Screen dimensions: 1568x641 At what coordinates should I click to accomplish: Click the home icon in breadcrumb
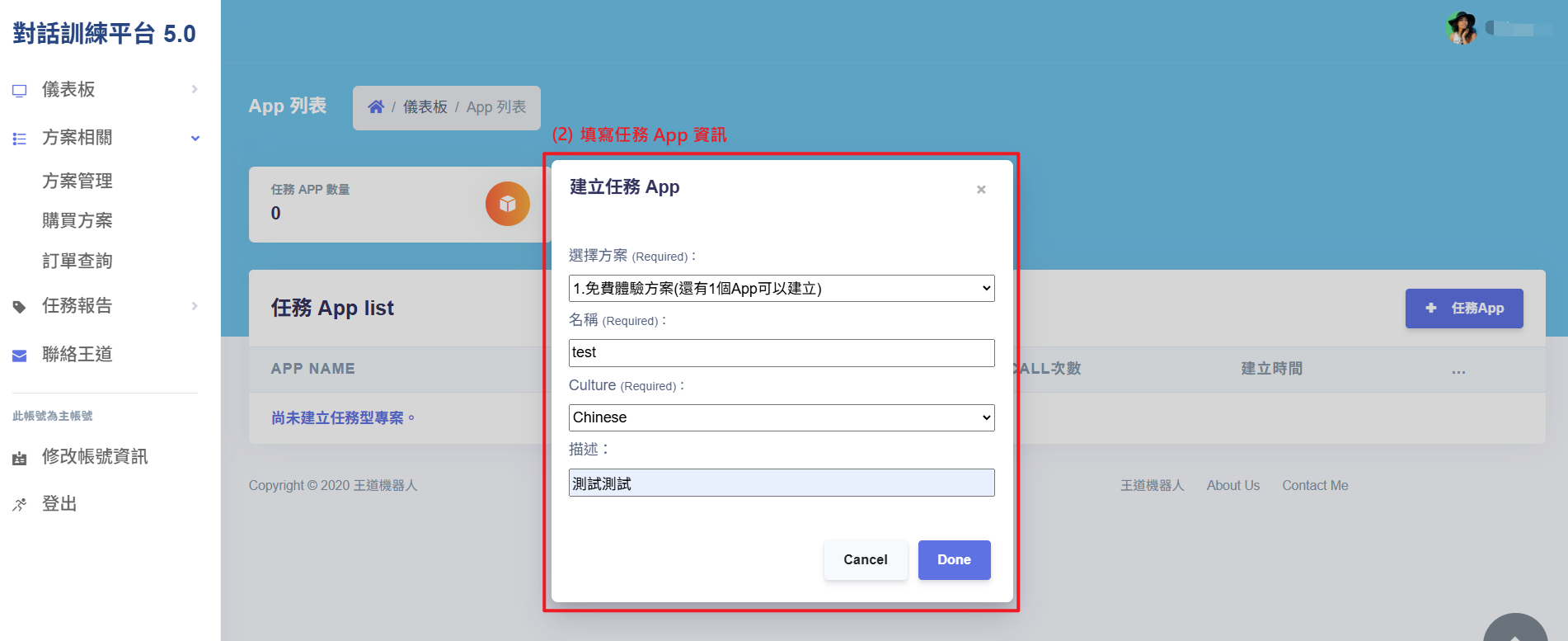[x=376, y=107]
